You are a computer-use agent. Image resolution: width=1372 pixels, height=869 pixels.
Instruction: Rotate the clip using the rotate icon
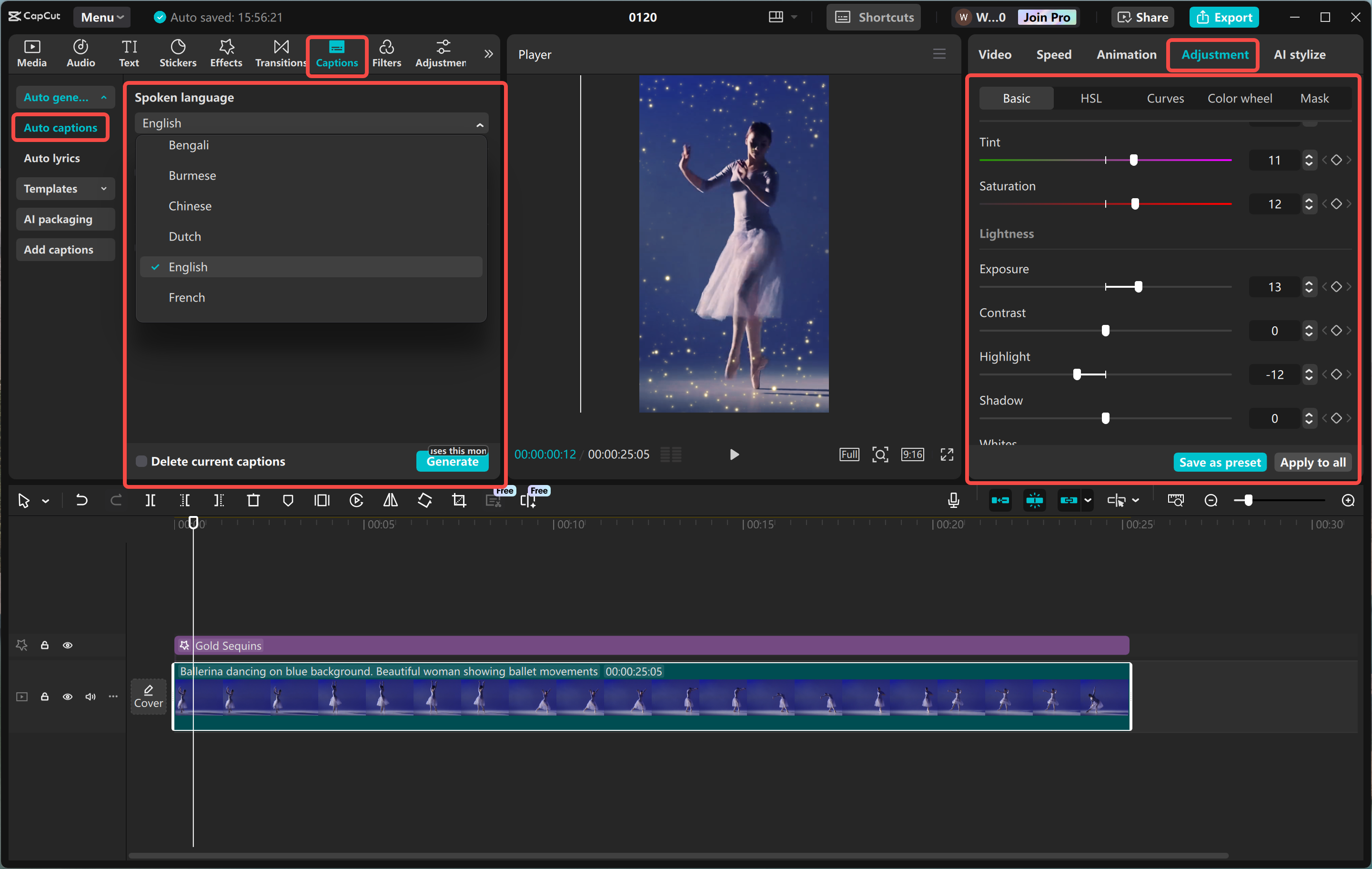tap(424, 500)
